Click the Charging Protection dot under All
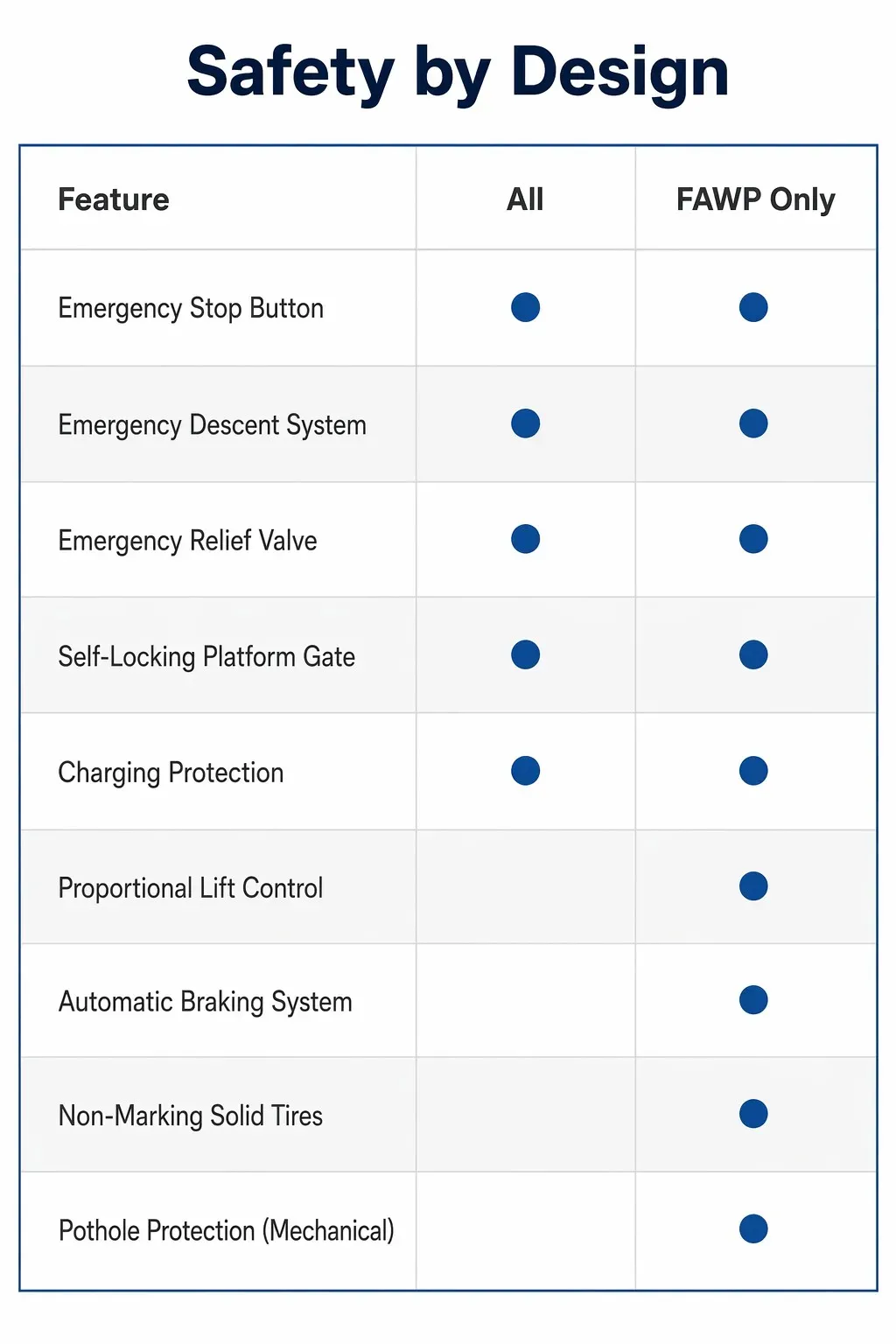 (x=525, y=771)
